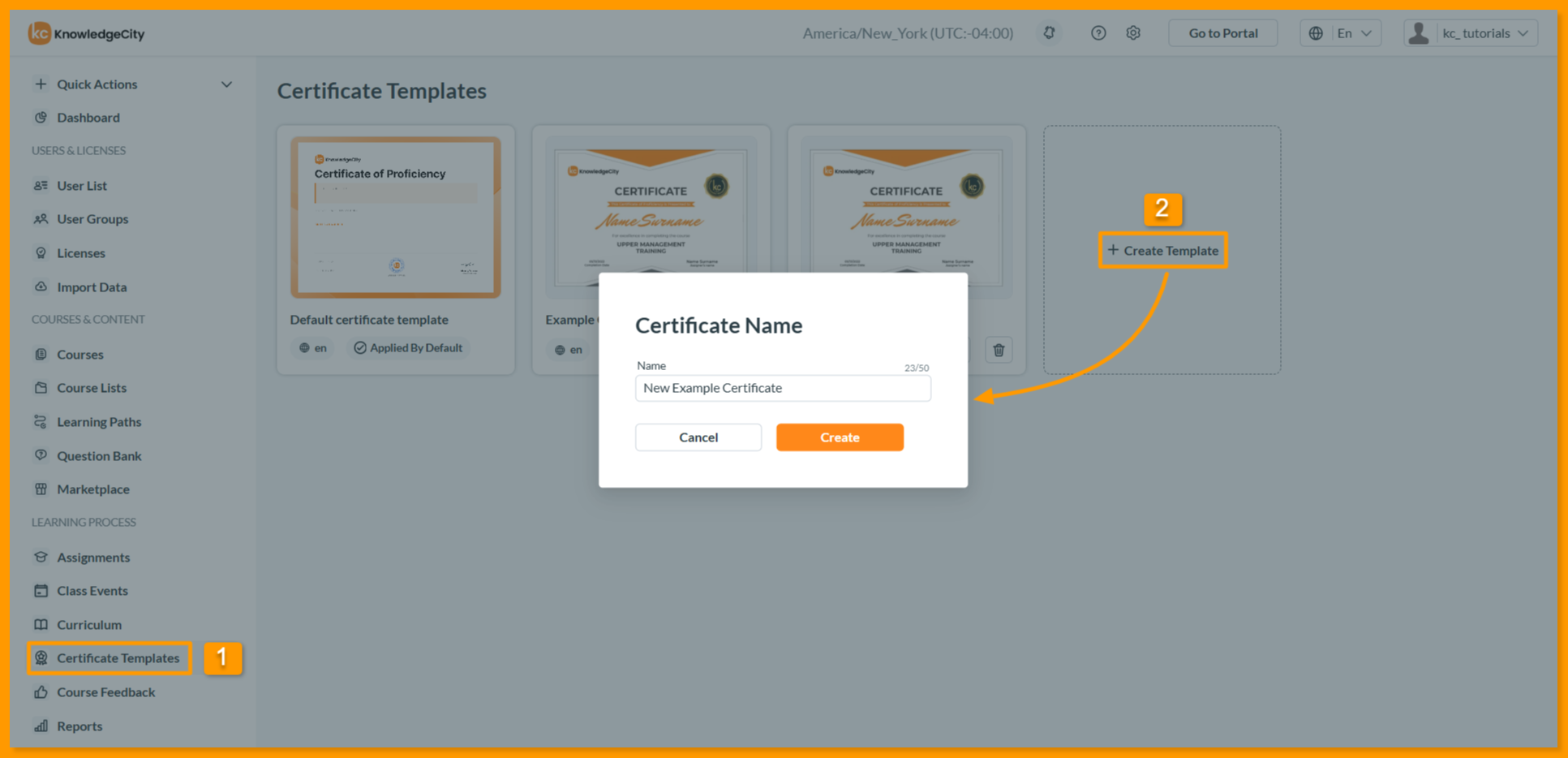Click Cancel in the Certificate Name dialog

coord(698,437)
